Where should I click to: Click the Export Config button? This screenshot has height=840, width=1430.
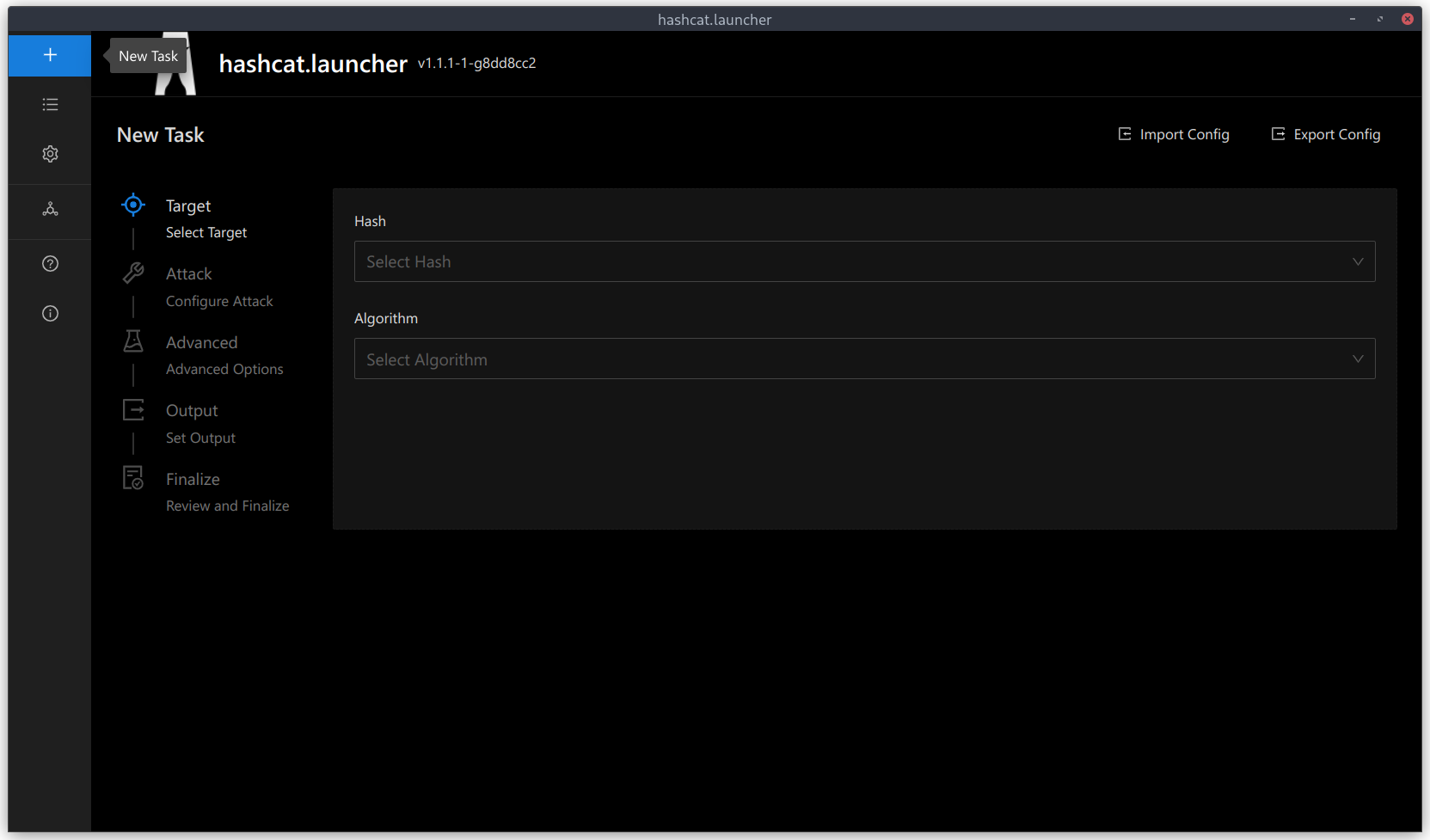pos(1326,134)
